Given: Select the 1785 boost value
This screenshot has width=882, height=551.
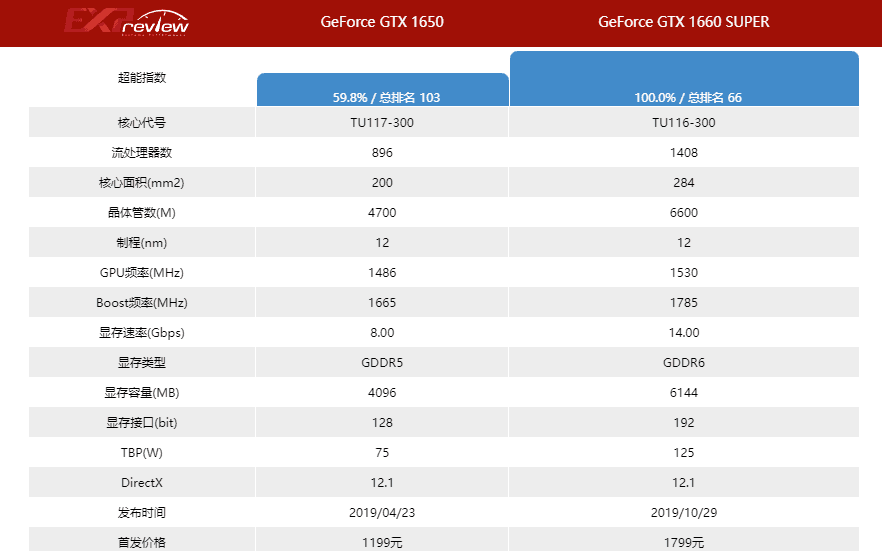Looking at the screenshot, I should pos(683,302).
